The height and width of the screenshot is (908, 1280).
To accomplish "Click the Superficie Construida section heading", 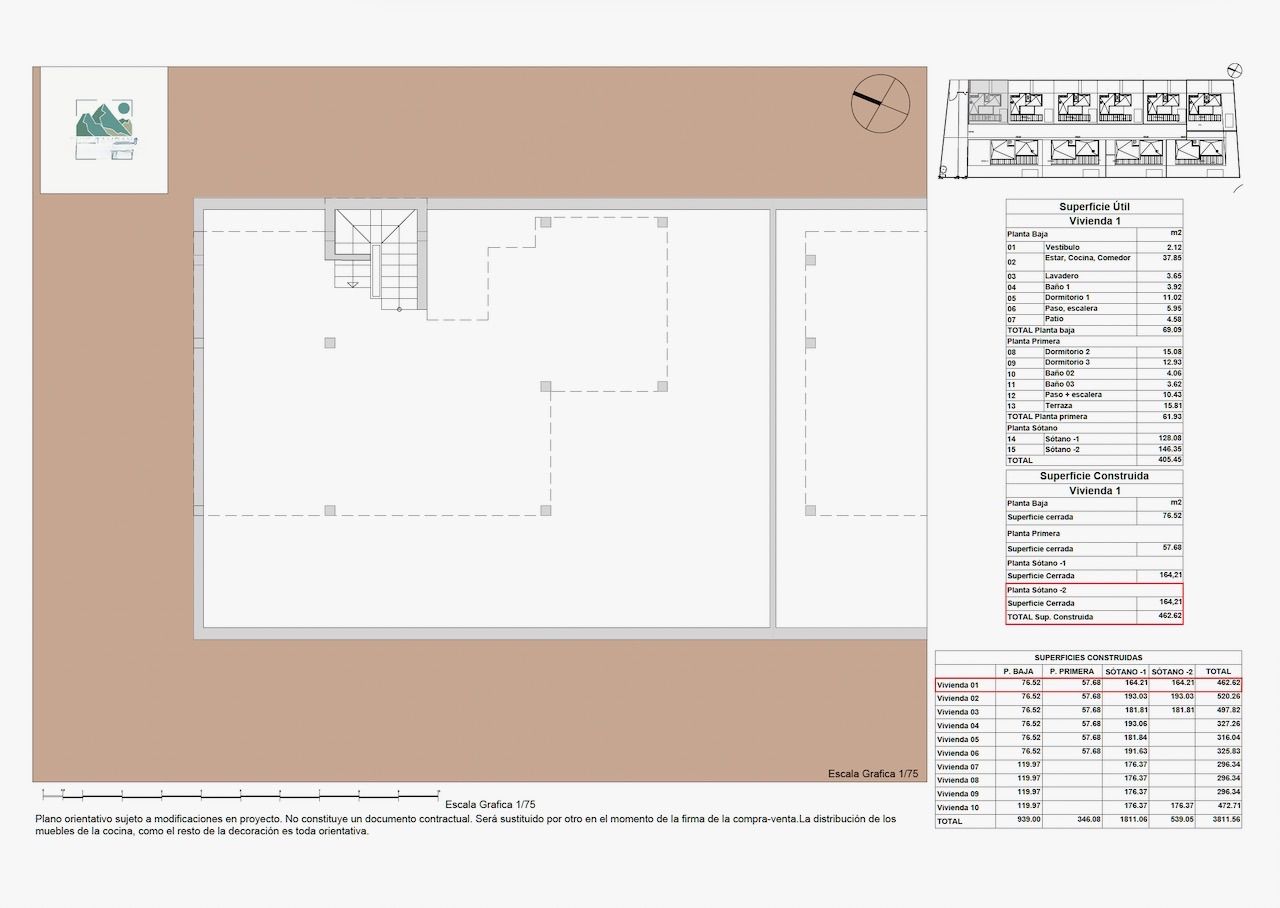I will tap(1094, 477).
